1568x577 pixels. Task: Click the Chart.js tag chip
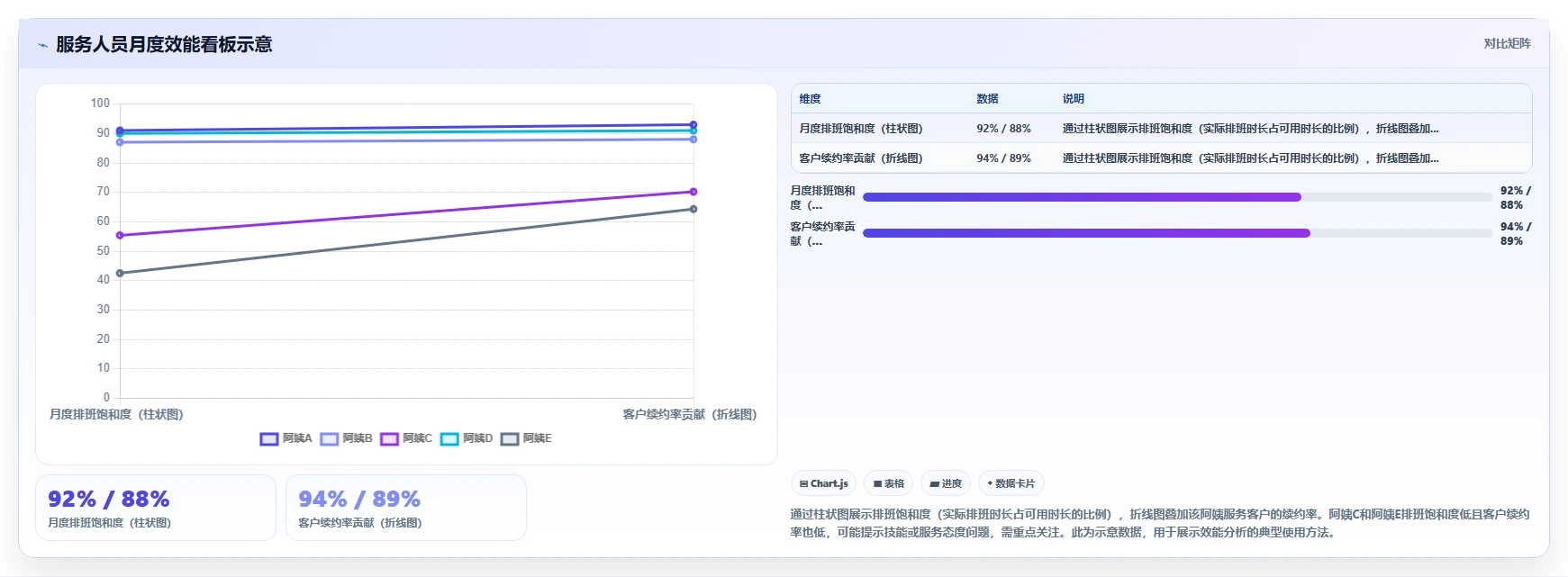click(824, 483)
